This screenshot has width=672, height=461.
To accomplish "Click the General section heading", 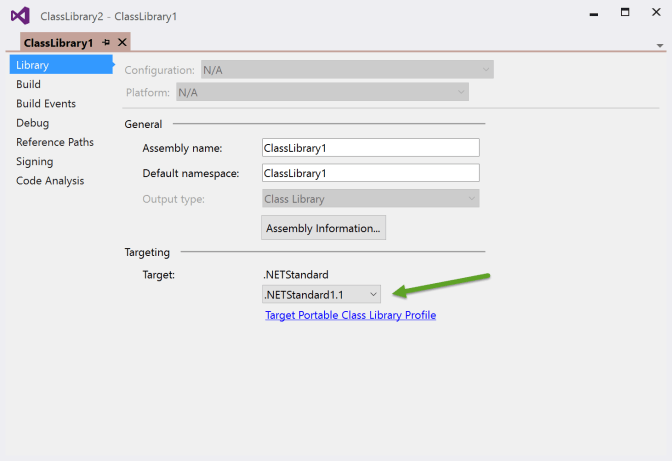I will (143, 124).
